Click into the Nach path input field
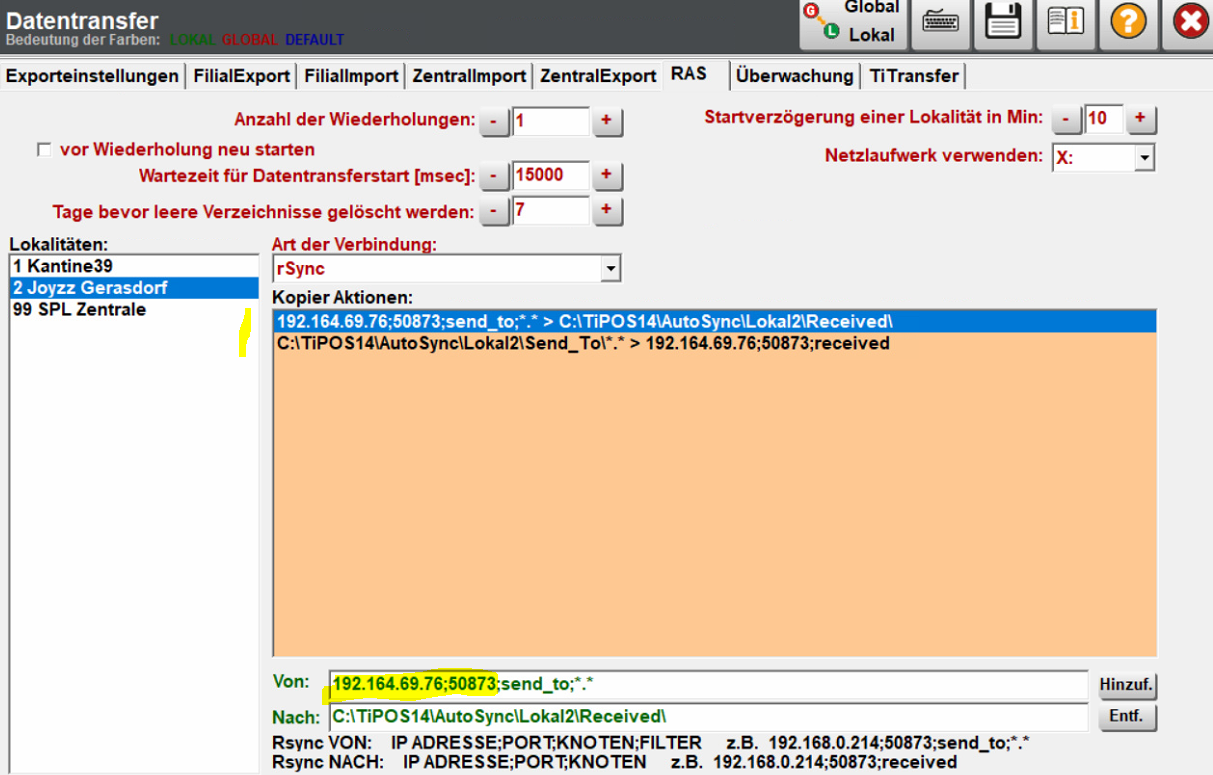This screenshot has height=775, width=1213. click(x=708, y=717)
